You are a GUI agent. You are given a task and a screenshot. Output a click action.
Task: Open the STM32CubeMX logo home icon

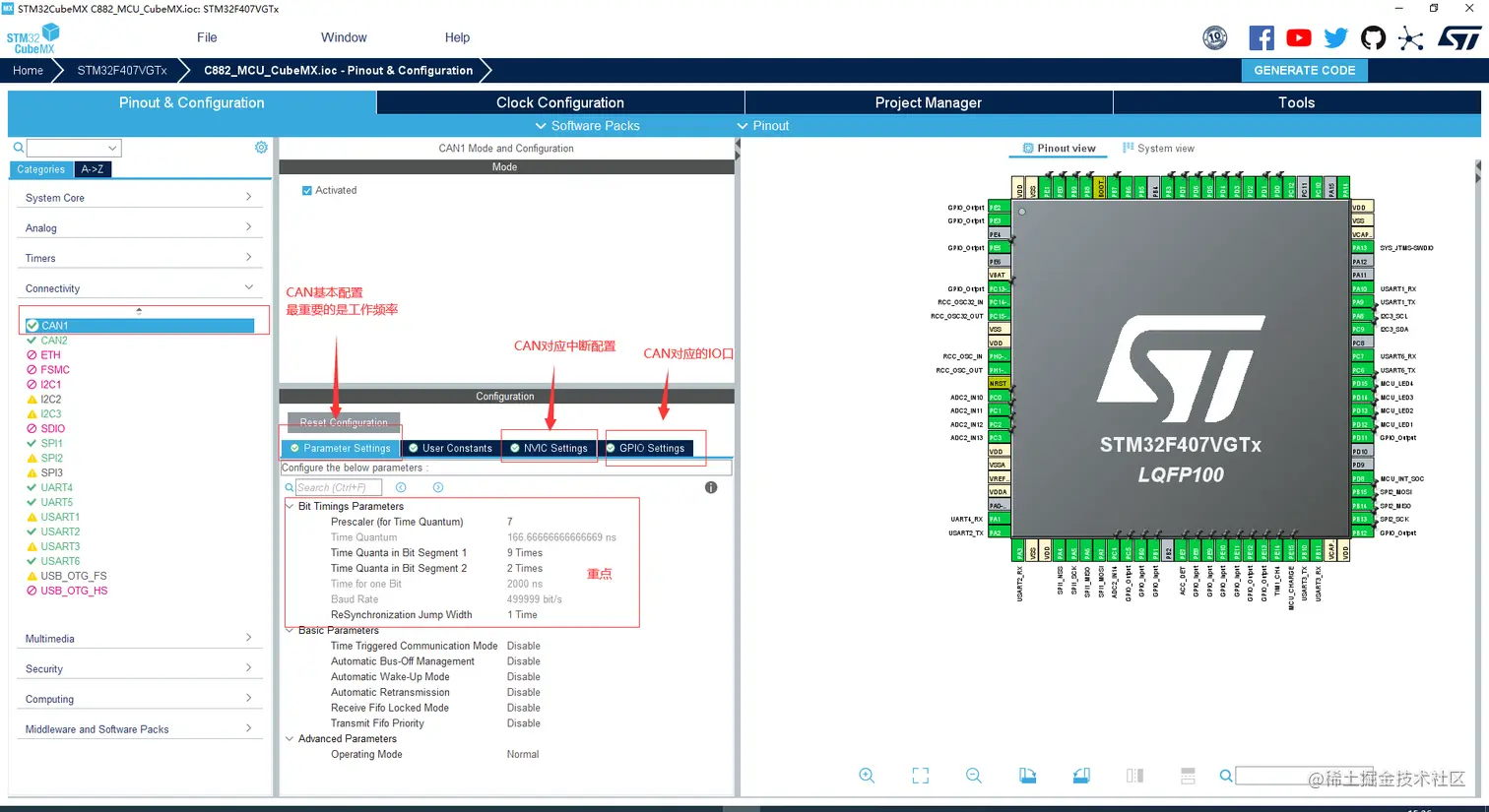(x=34, y=38)
